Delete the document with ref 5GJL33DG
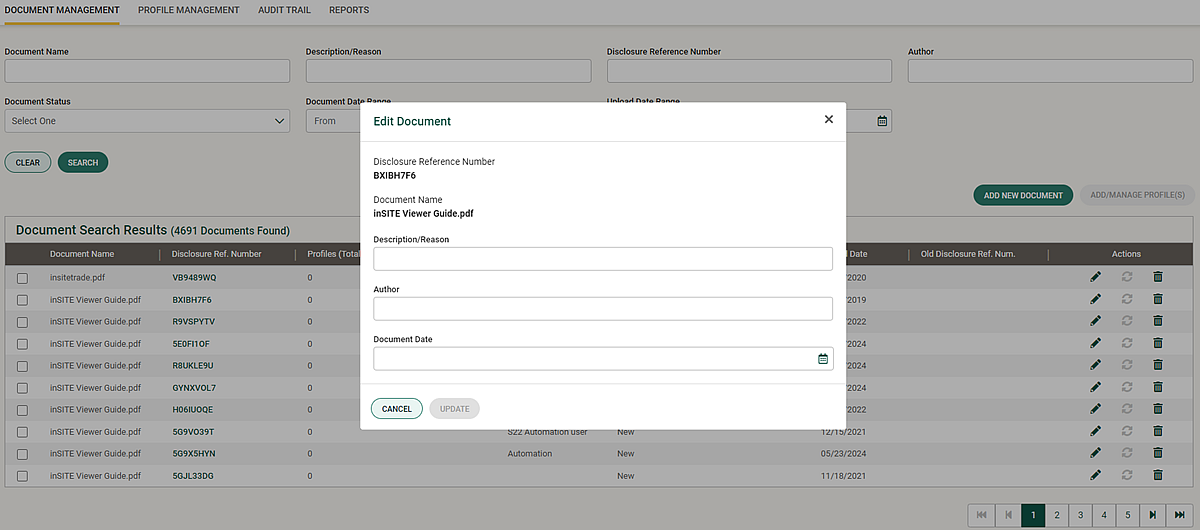 coord(1158,475)
